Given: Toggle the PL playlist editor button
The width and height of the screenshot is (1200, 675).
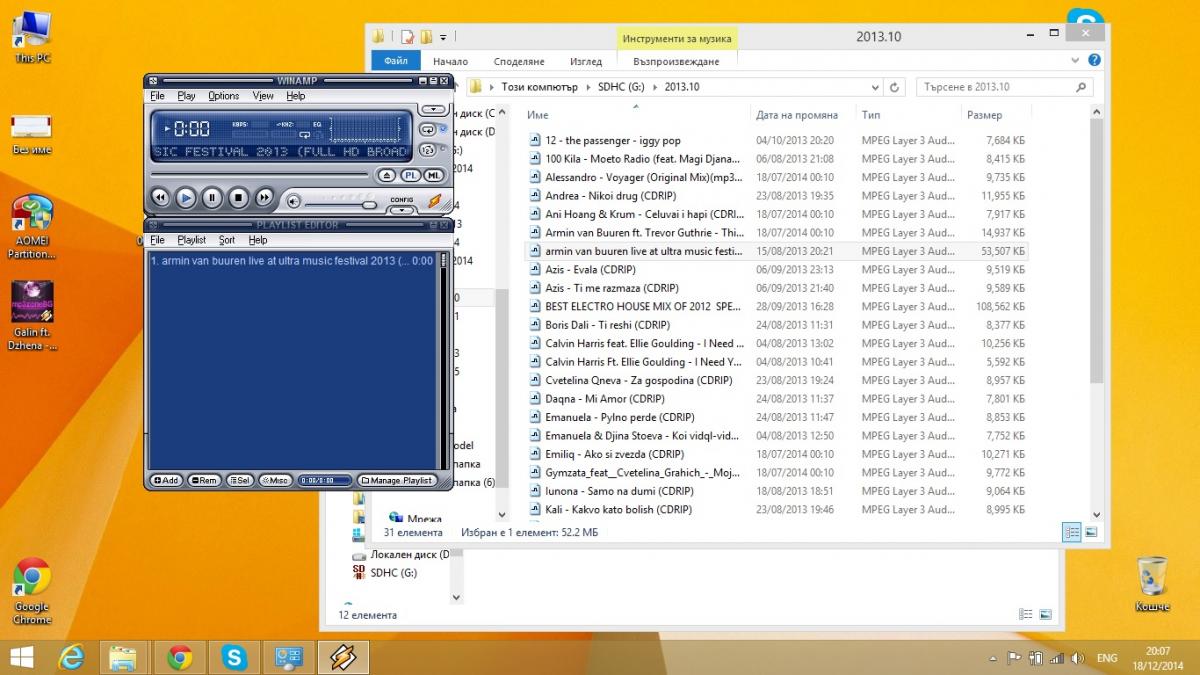Looking at the screenshot, I should tap(411, 176).
